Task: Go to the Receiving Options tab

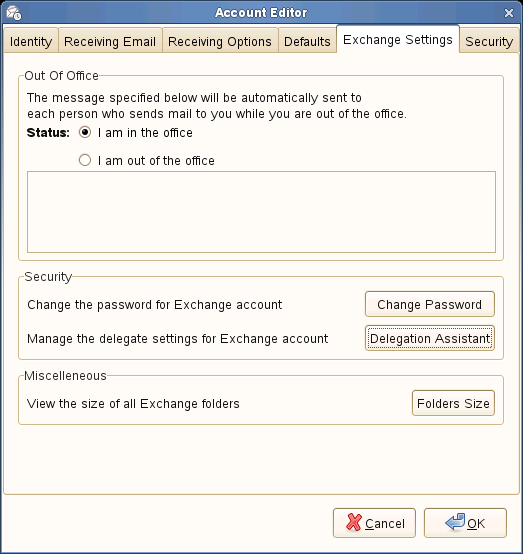Action: coord(220,41)
